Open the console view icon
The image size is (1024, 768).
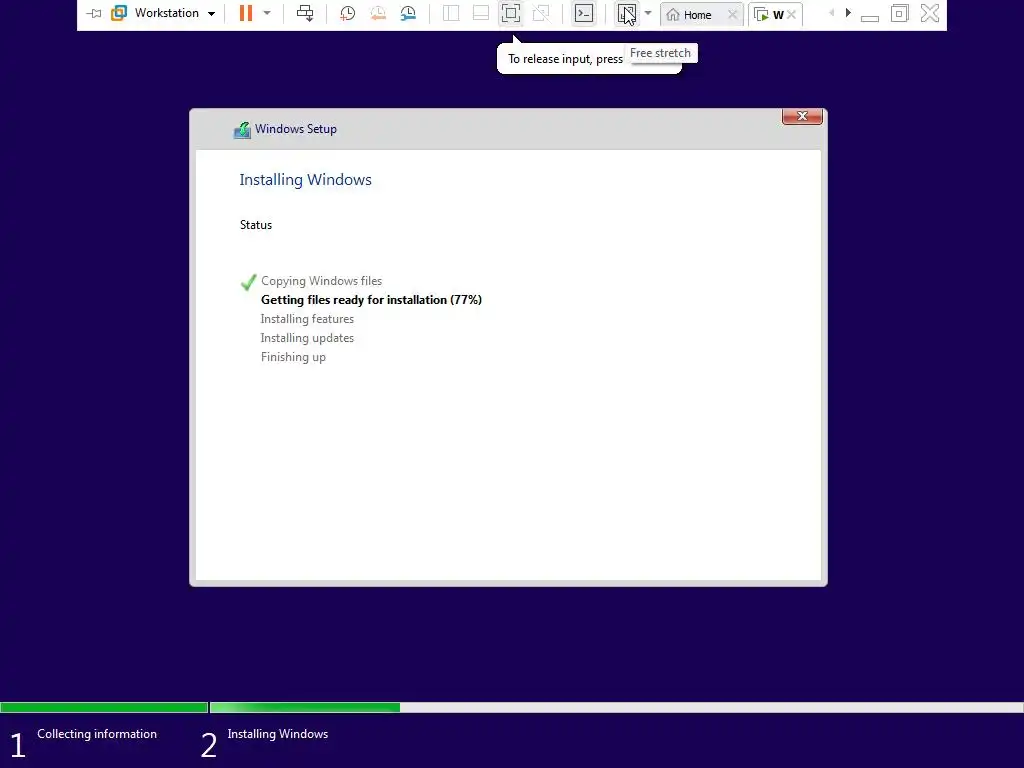click(x=584, y=13)
